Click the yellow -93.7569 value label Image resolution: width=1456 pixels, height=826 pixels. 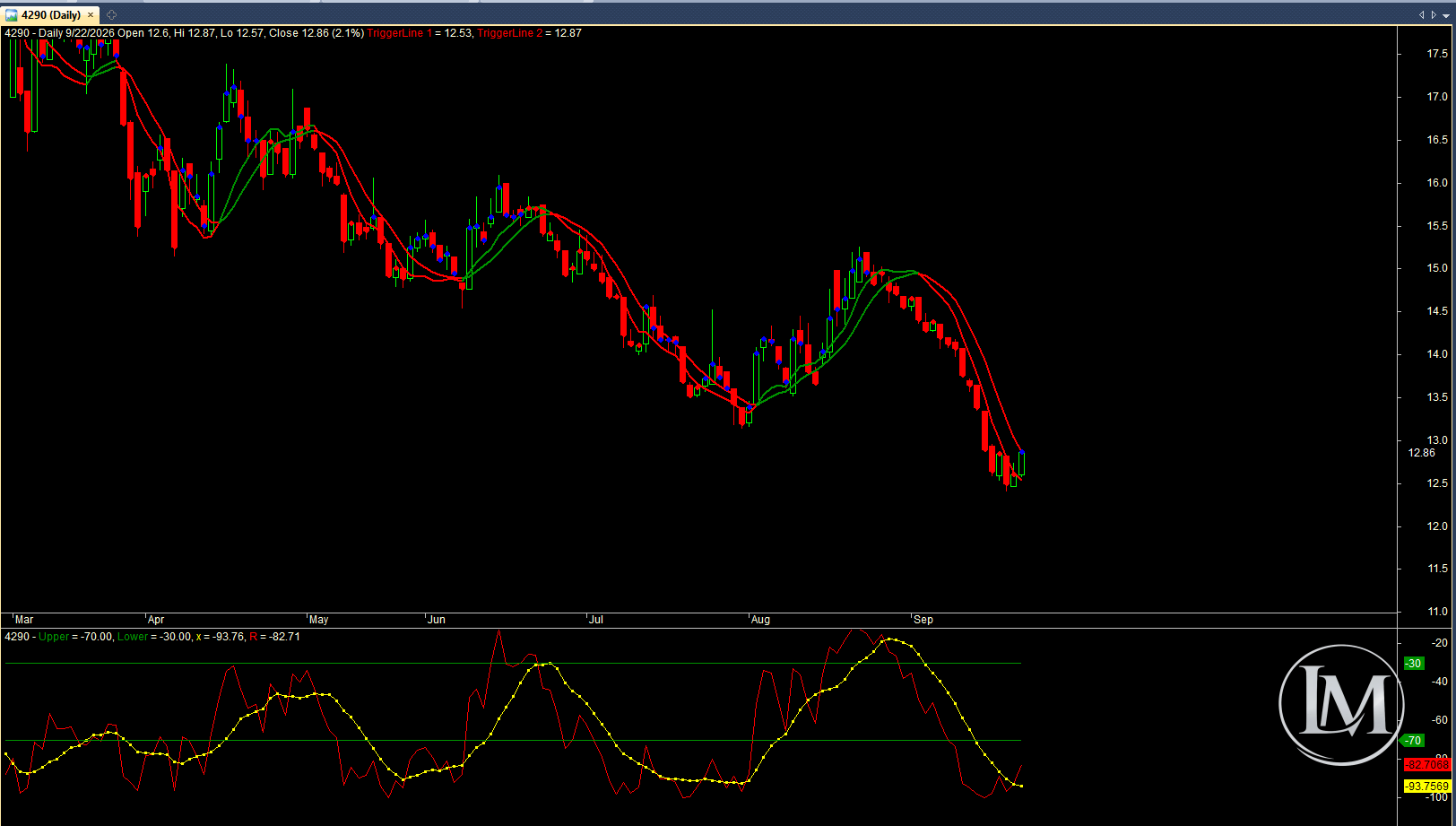[x=1426, y=787]
